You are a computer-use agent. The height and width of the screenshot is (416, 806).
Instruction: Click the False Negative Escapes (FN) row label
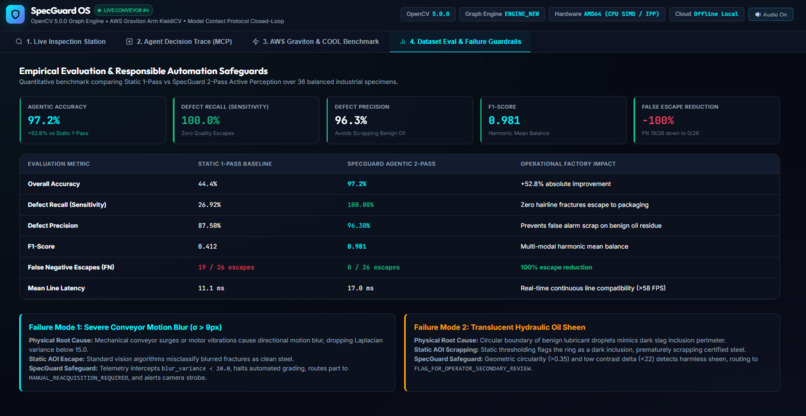click(x=69, y=267)
